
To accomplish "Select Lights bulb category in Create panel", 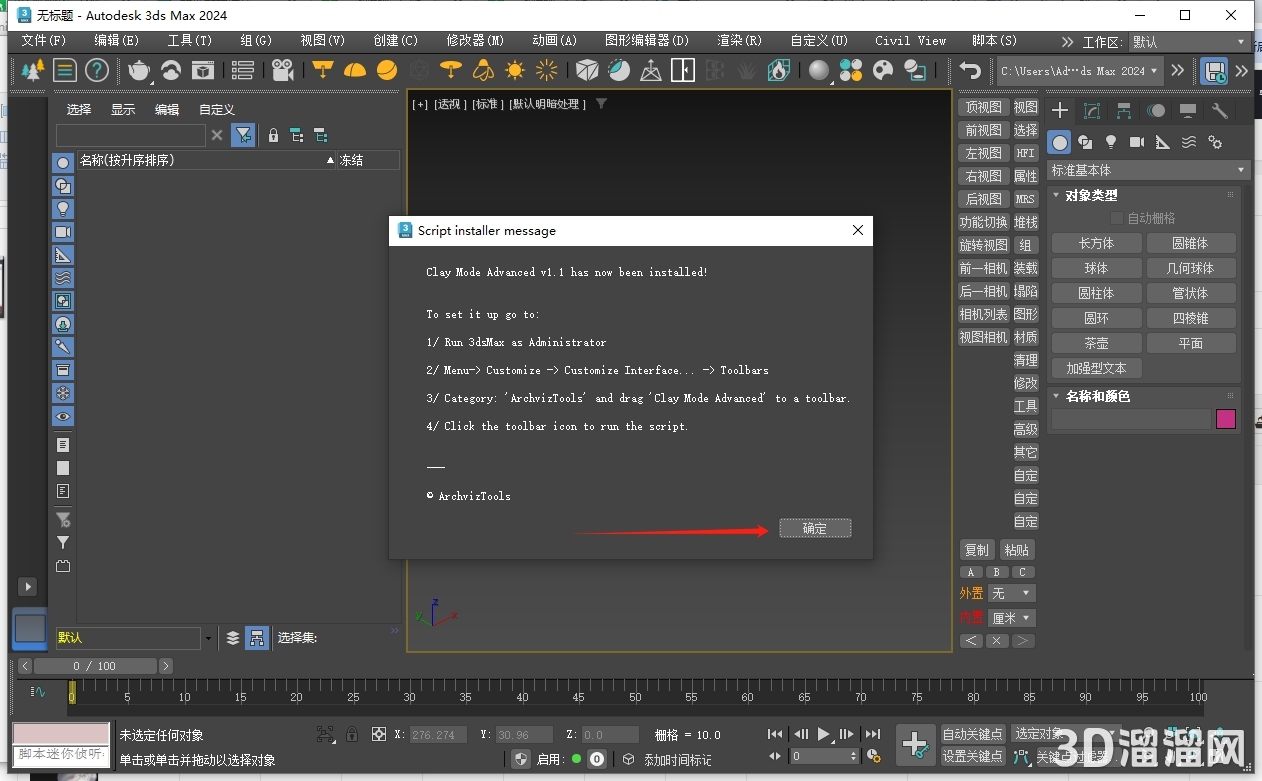I will pyautogui.click(x=1111, y=142).
